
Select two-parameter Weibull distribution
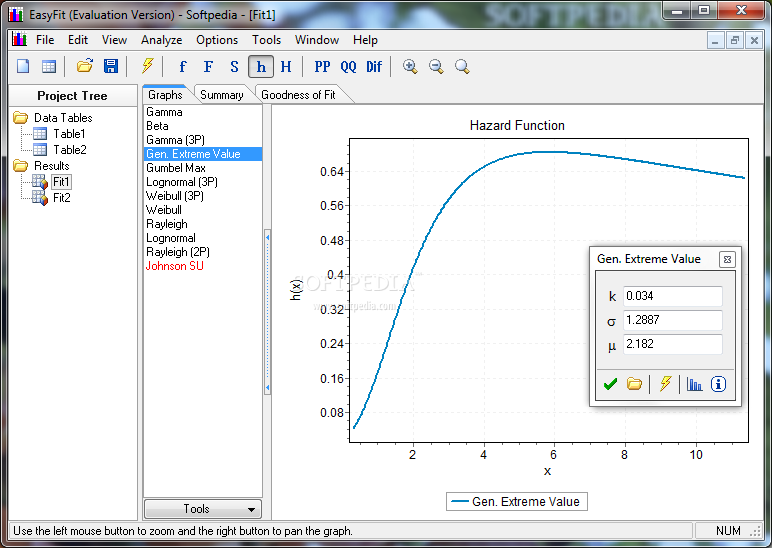point(202,210)
